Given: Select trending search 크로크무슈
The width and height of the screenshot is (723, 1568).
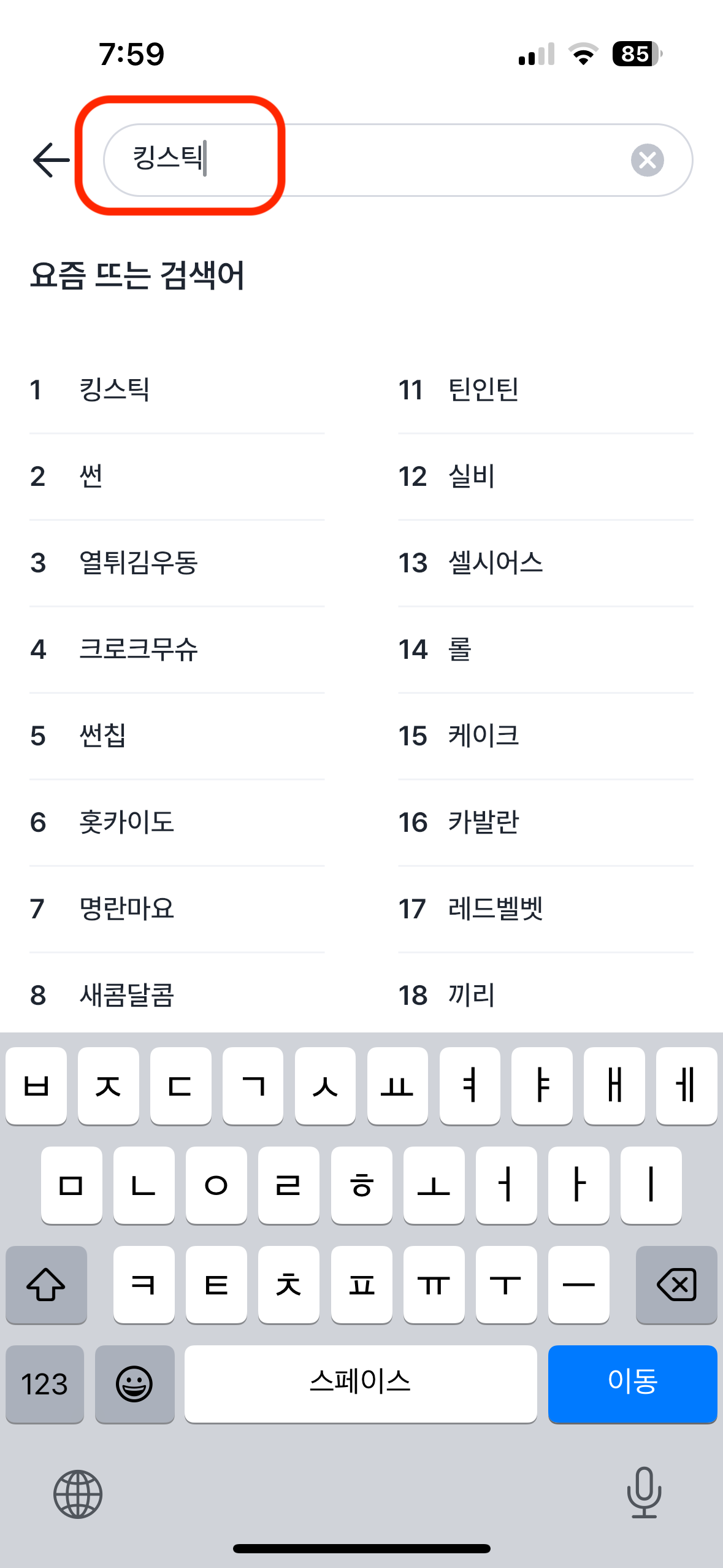Looking at the screenshot, I should (x=141, y=650).
